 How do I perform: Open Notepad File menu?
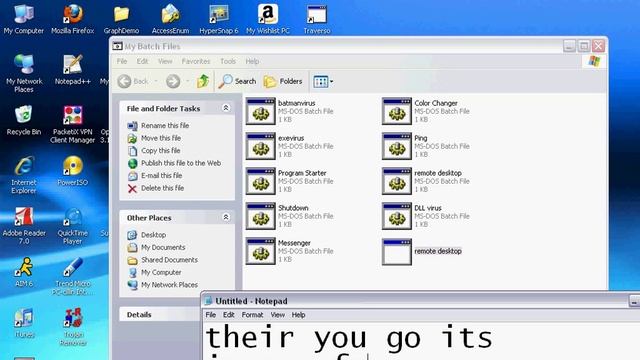click(211, 315)
